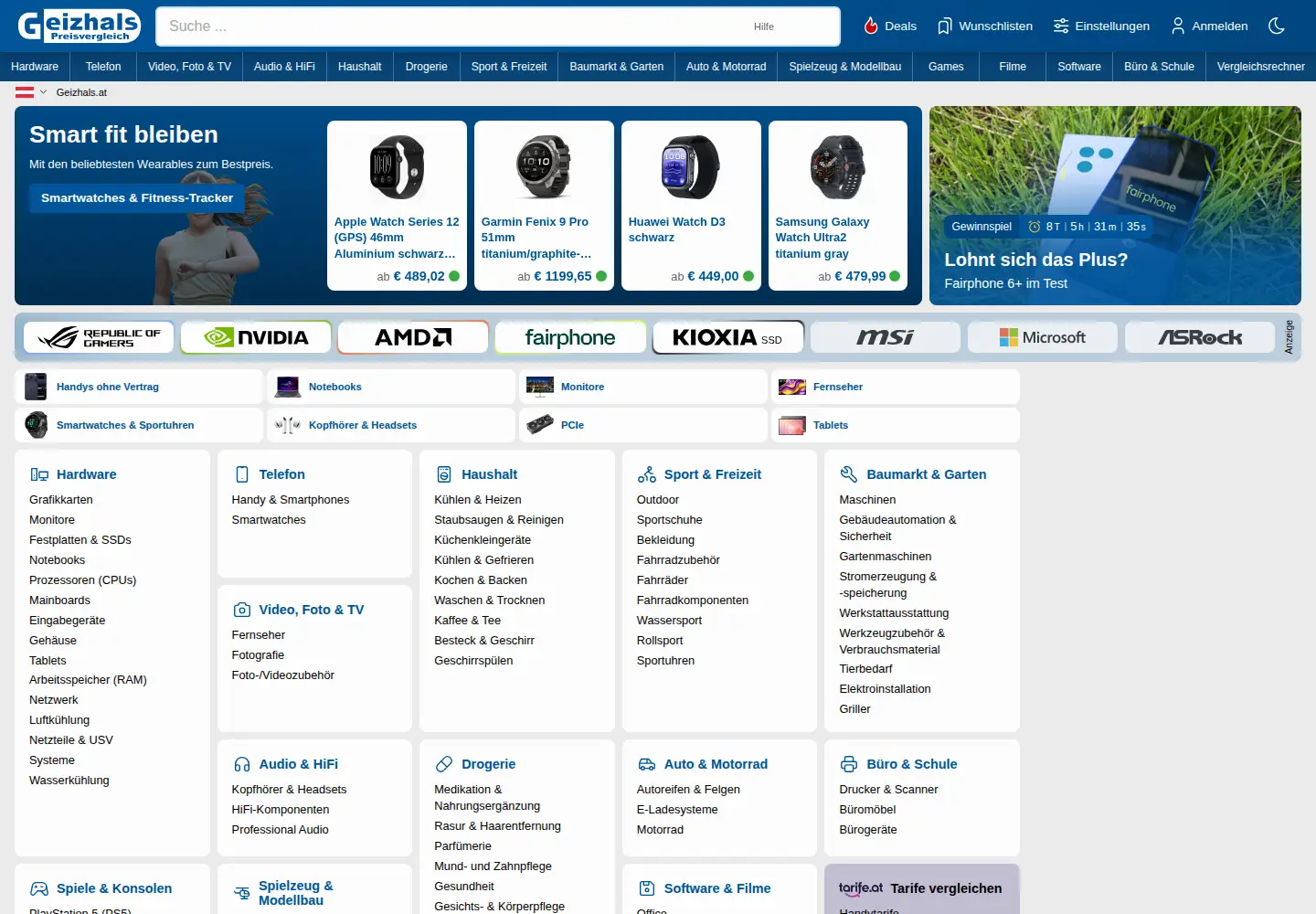Image resolution: width=1316 pixels, height=914 pixels.
Task: Click the AMD brand logo
Action: 413,337
